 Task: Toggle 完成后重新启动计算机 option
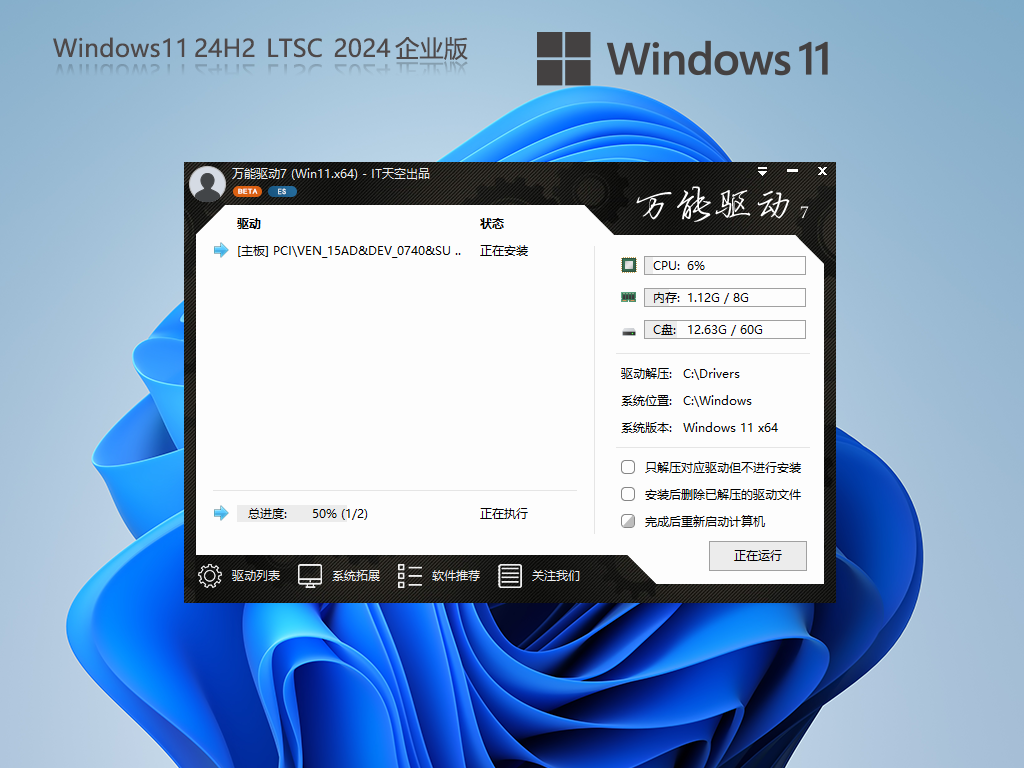(628, 521)
